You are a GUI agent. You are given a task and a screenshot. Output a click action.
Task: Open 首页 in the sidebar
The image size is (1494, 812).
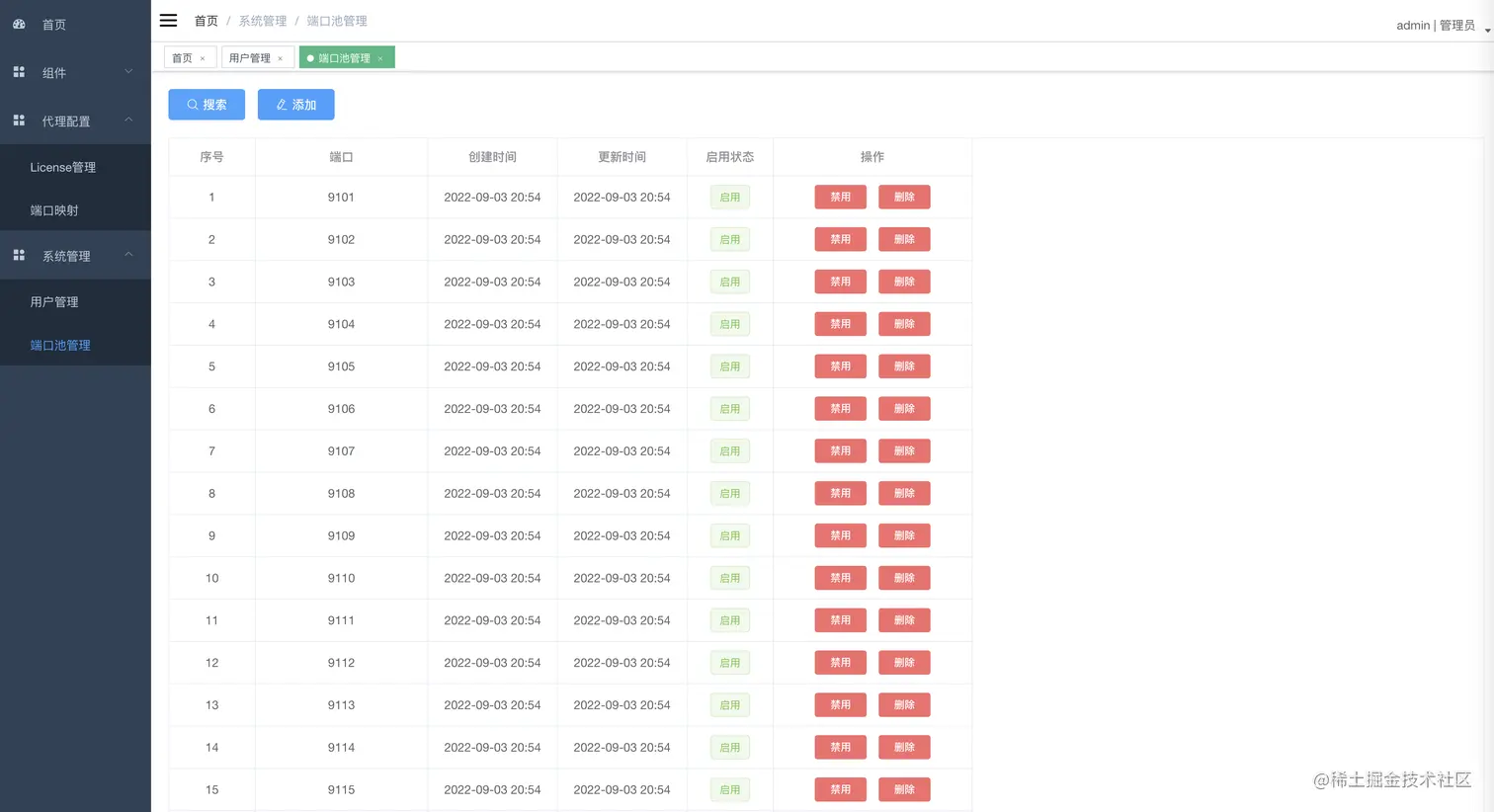coord(75,24)
